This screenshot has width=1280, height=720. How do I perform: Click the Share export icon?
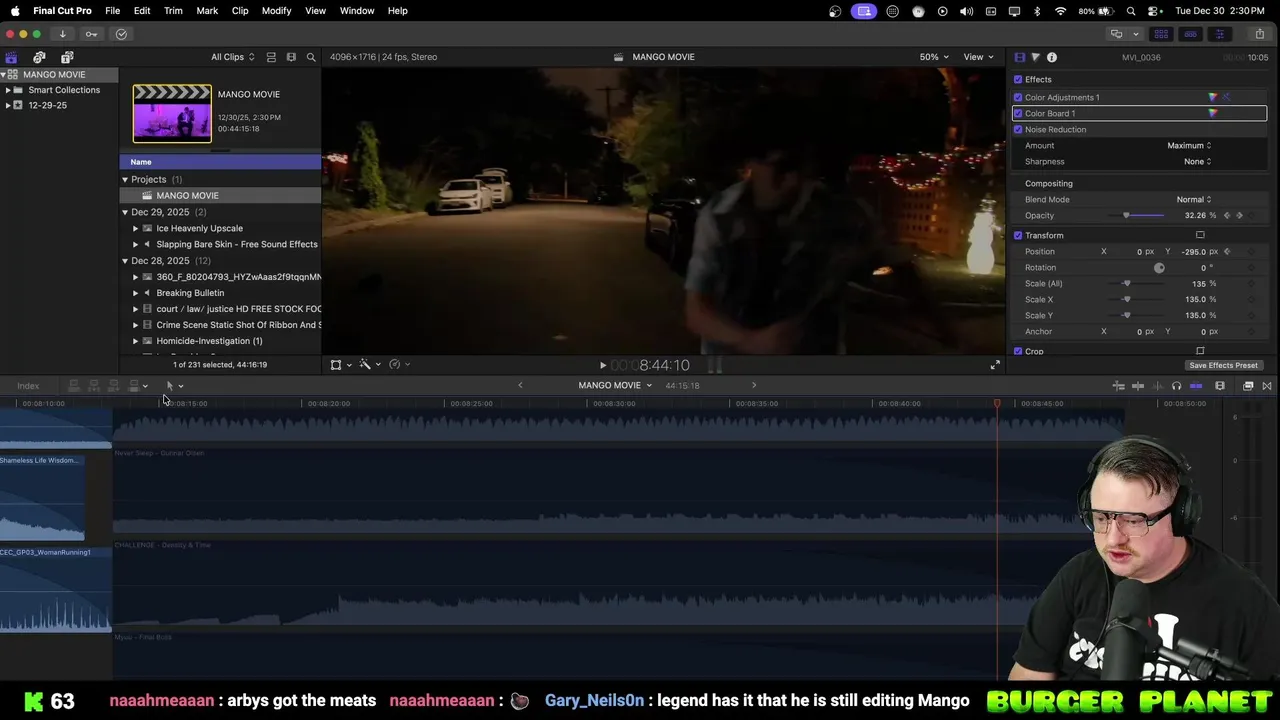[x=1259, y=34]
